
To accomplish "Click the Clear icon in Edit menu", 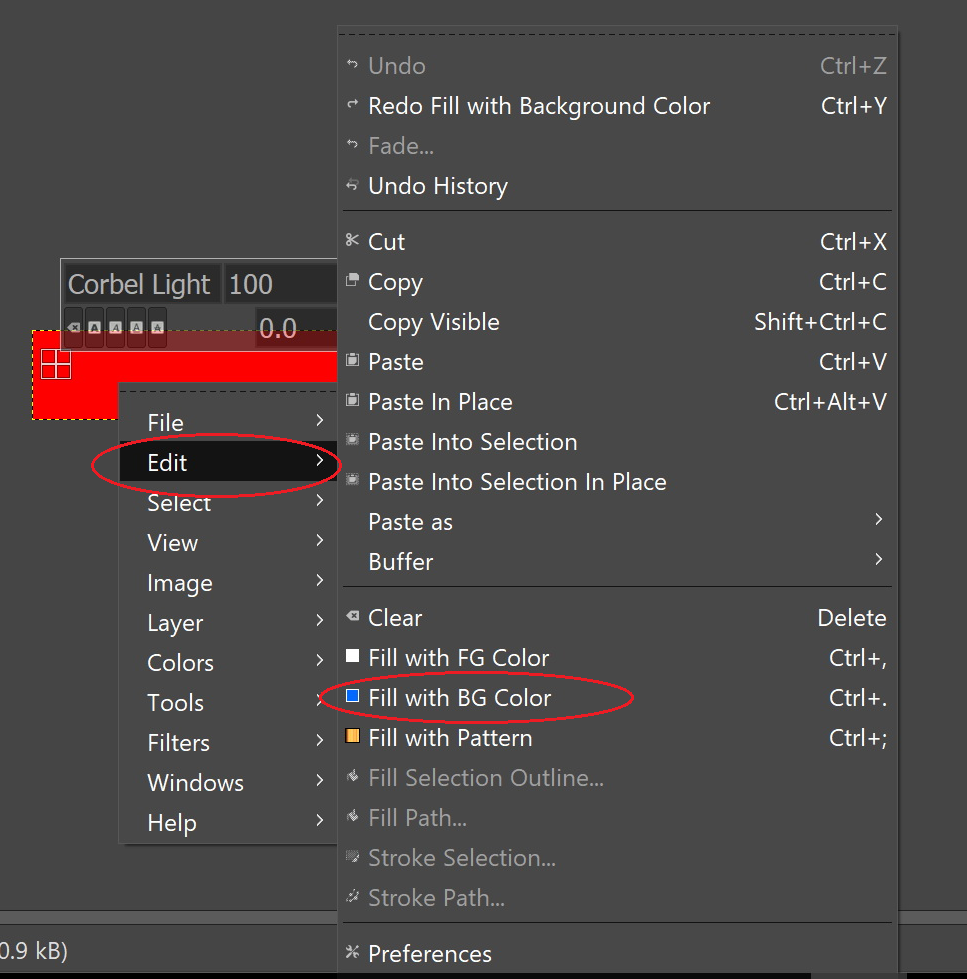I will 352,616.
